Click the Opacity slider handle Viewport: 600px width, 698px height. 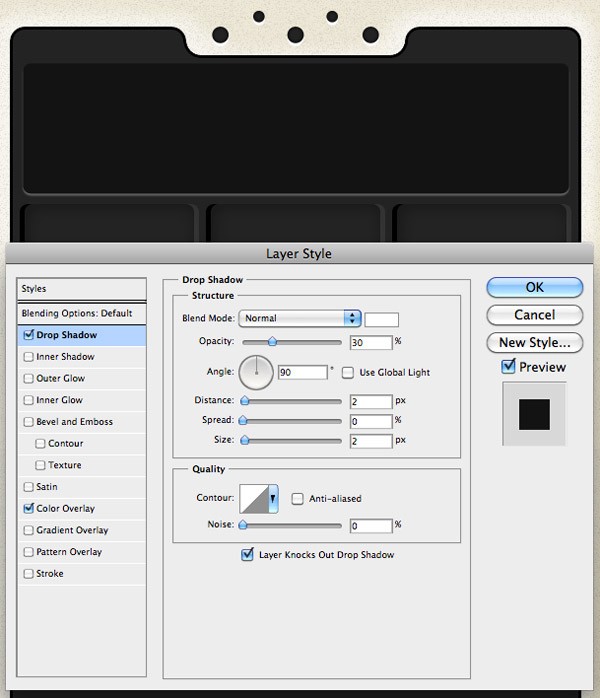coord(272,342)
